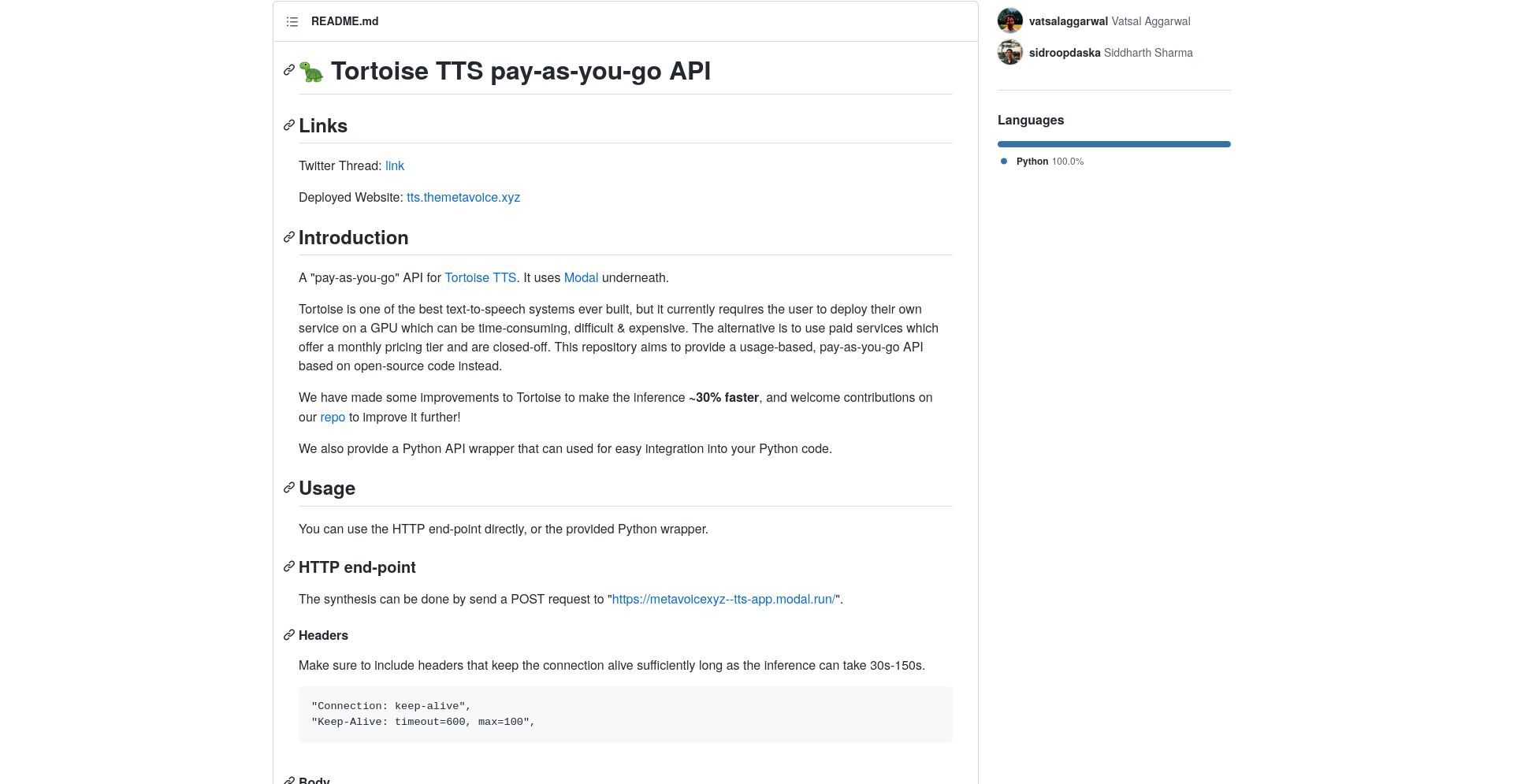Open the Tortoise TTS link
The height and width of the screenshot is (784, 1513).
coord(481,278)
